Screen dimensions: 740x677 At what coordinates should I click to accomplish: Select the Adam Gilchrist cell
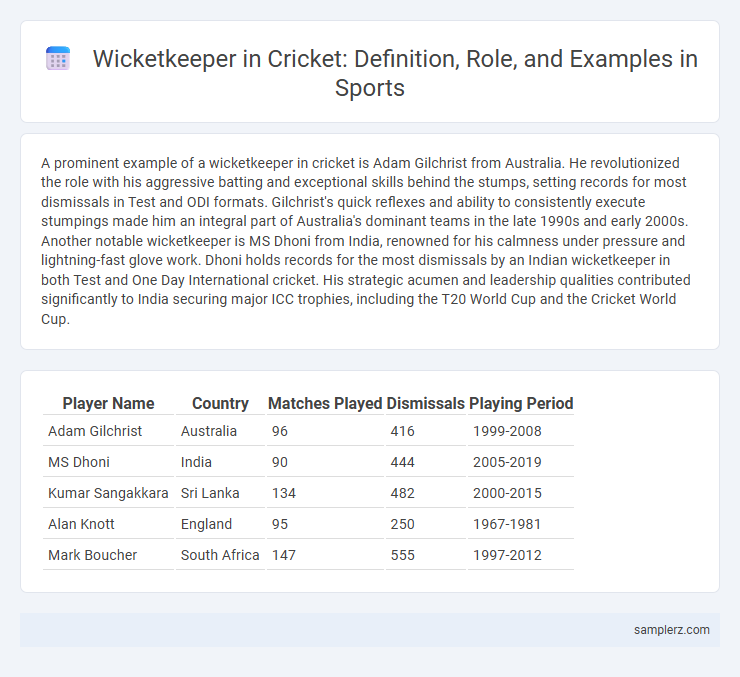pyautogui.click(x=108, y=431)
